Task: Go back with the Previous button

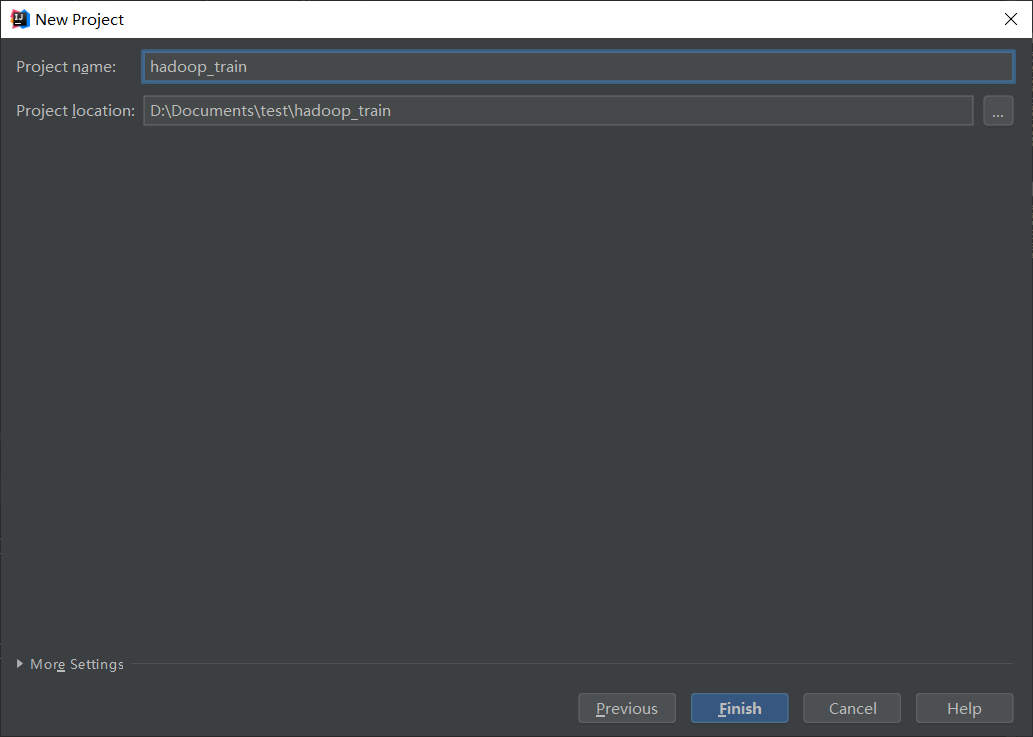Action: 627,708
